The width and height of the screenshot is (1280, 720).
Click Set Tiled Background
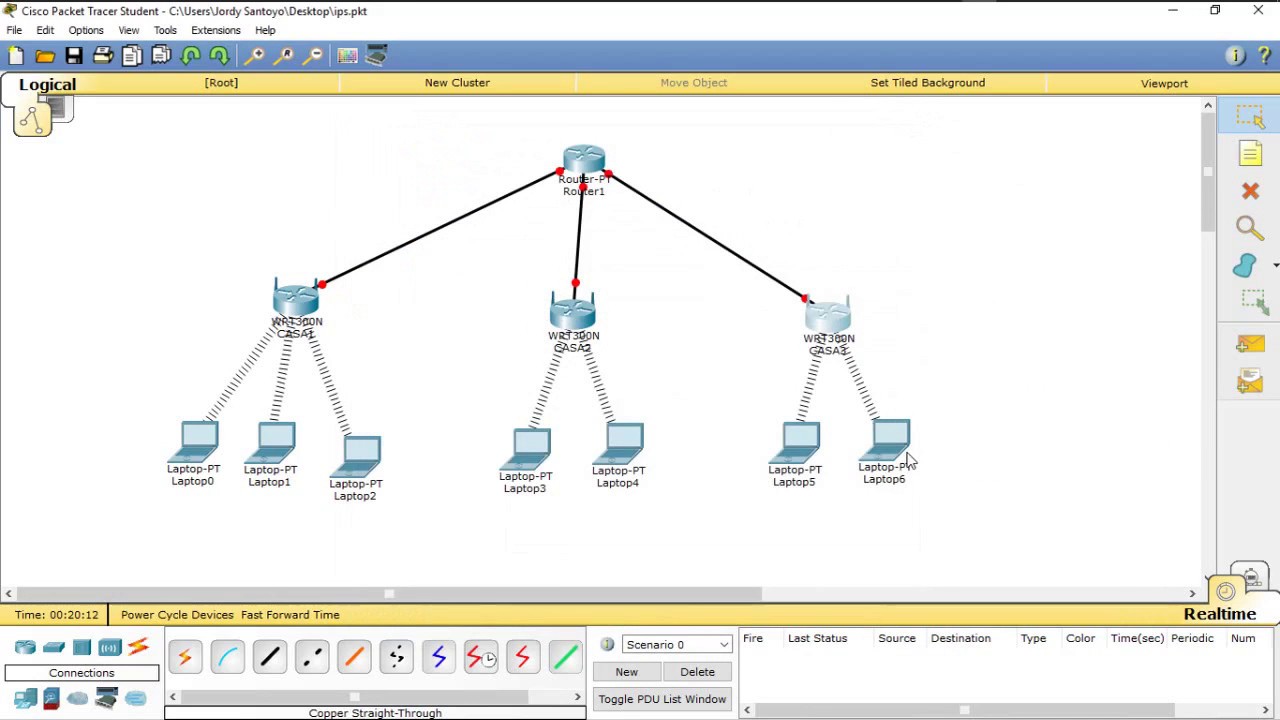click(x=928, y=83)
